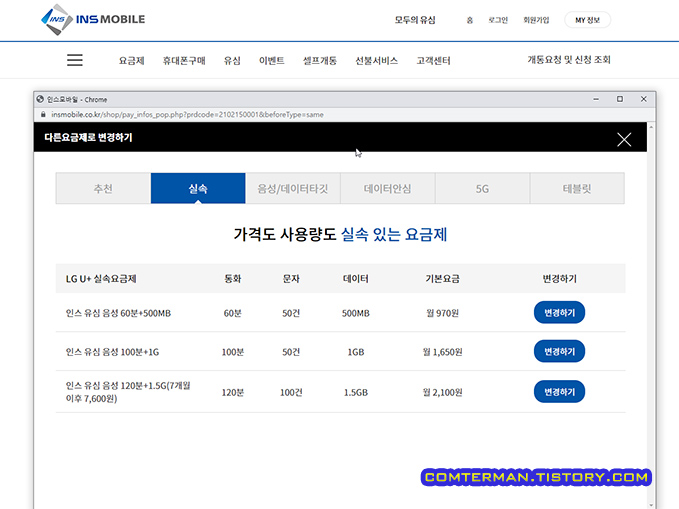This screenshot has width=679, height=509.
Task: Click the 회원가입 link
Action: [x=536, y=20]
